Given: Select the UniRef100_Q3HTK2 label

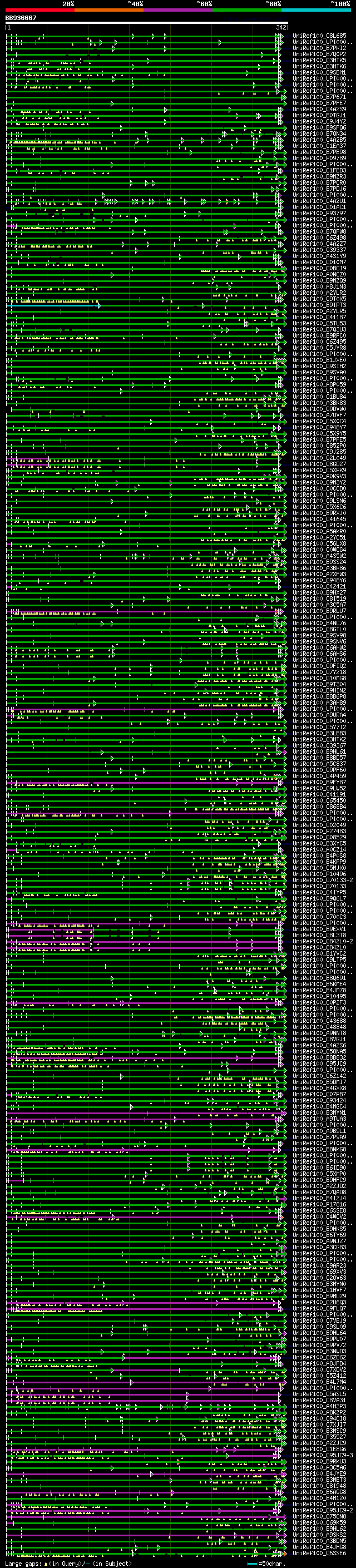Looking at the screenshot, I should (x=319, y=739).
